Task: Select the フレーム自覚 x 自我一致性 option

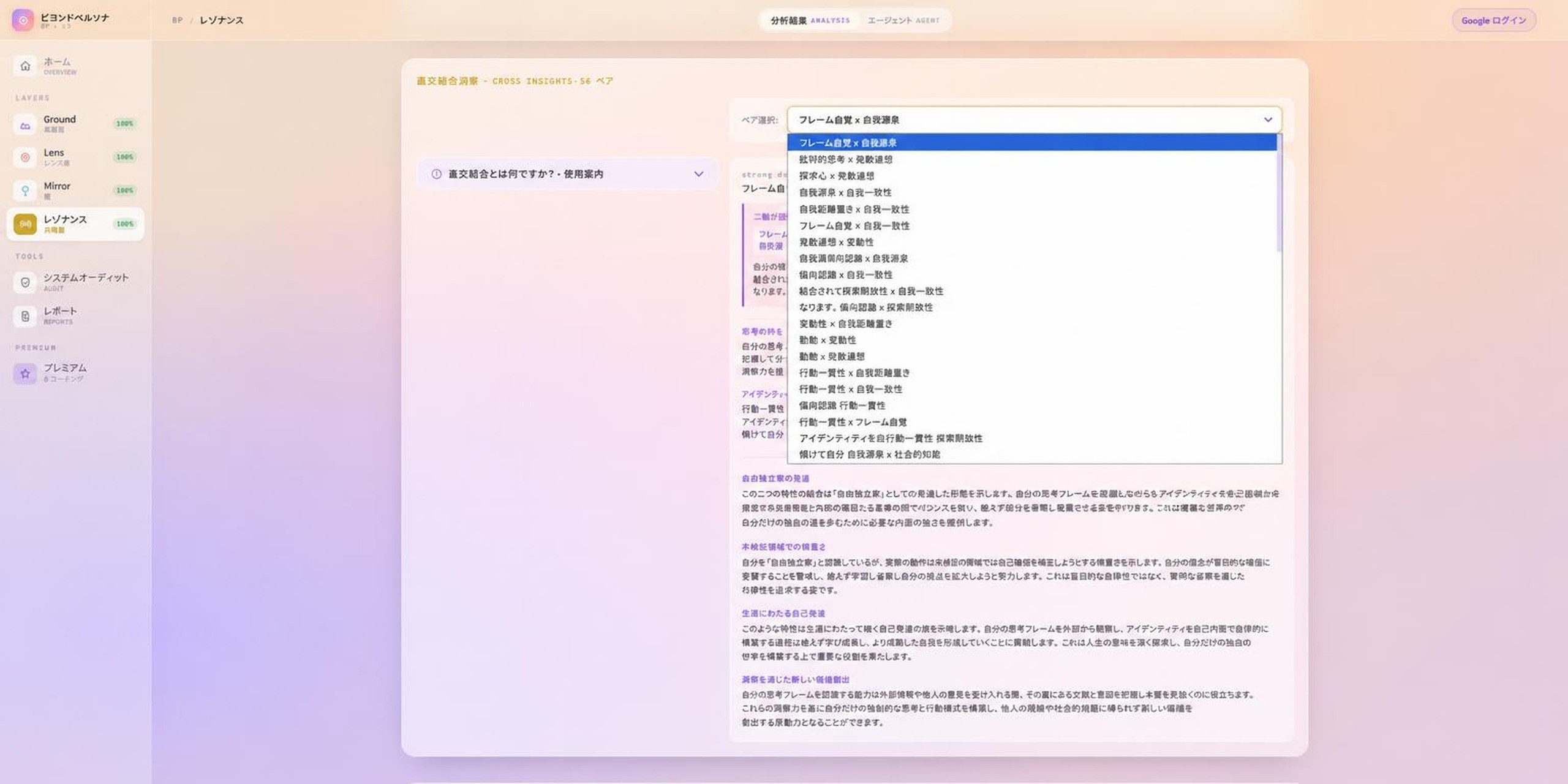Action: [x=1031, y=225]
